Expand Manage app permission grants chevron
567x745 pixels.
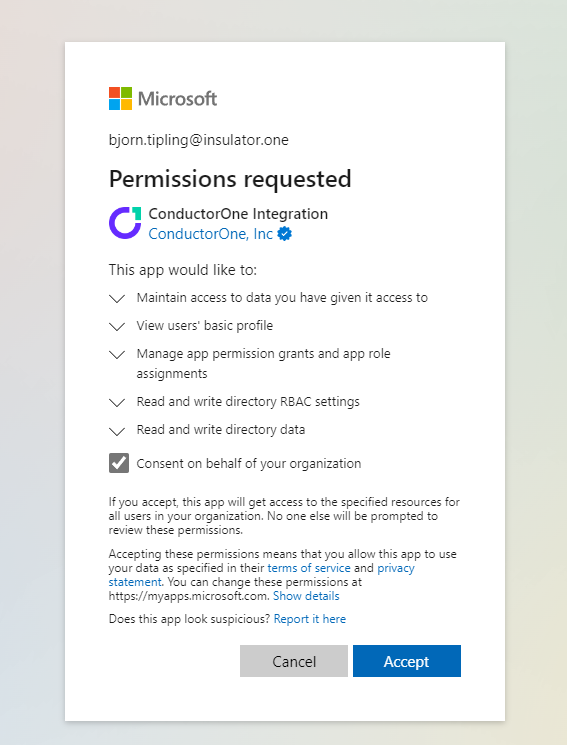[117, 354]
